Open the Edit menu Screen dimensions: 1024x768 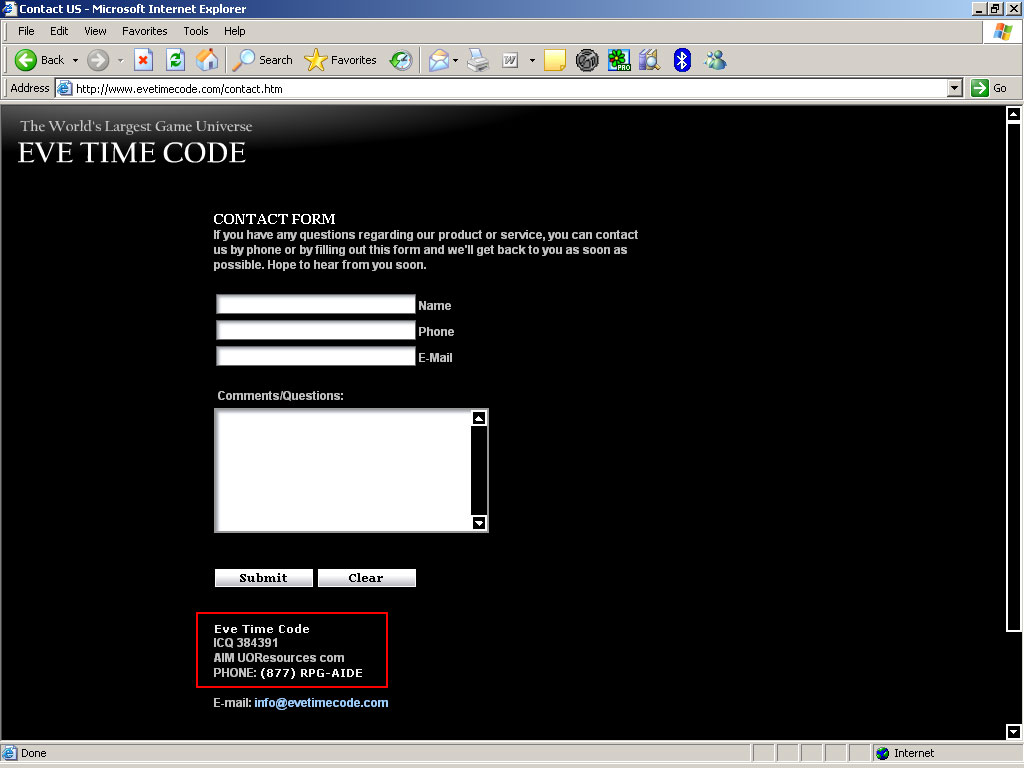click(x=59, y=31)
